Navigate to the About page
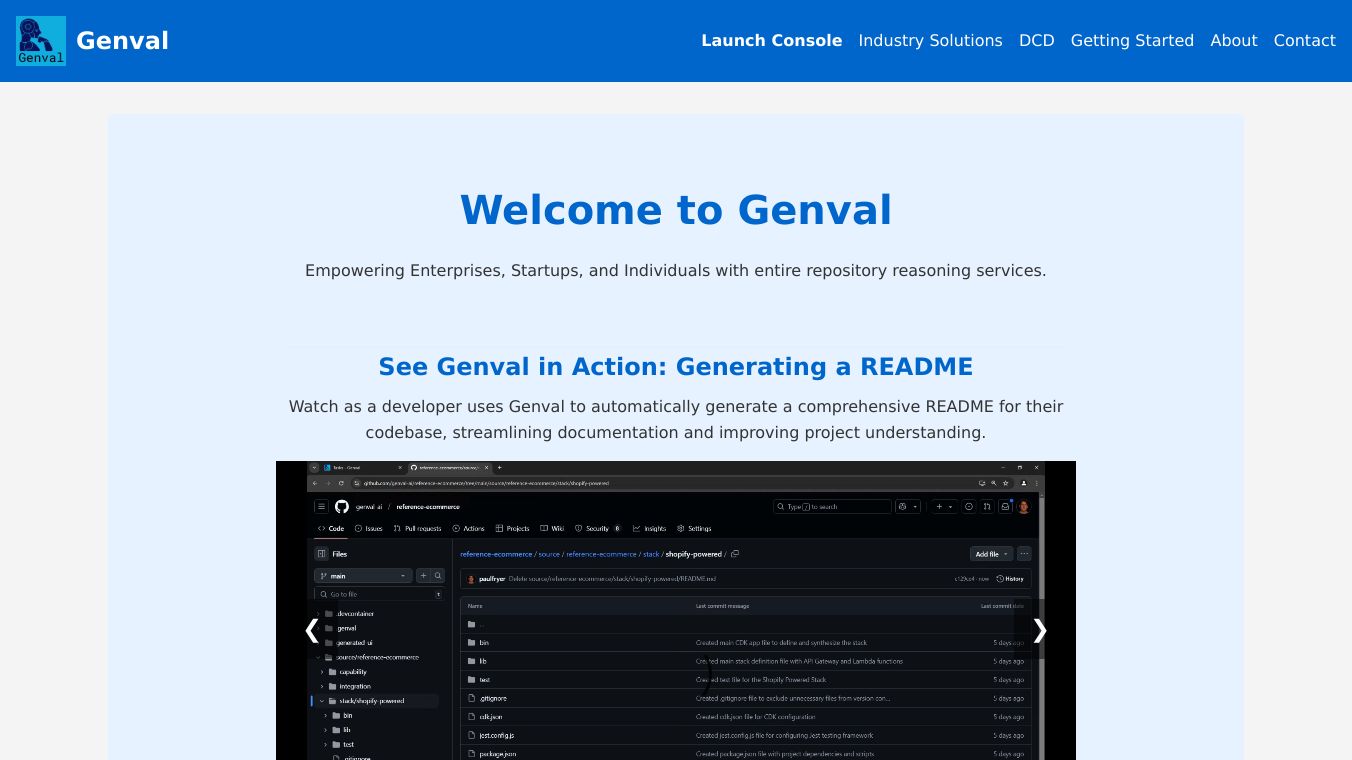This screenshot has height=760, width=1352. pyautogui.click(x=1234, y=41)
